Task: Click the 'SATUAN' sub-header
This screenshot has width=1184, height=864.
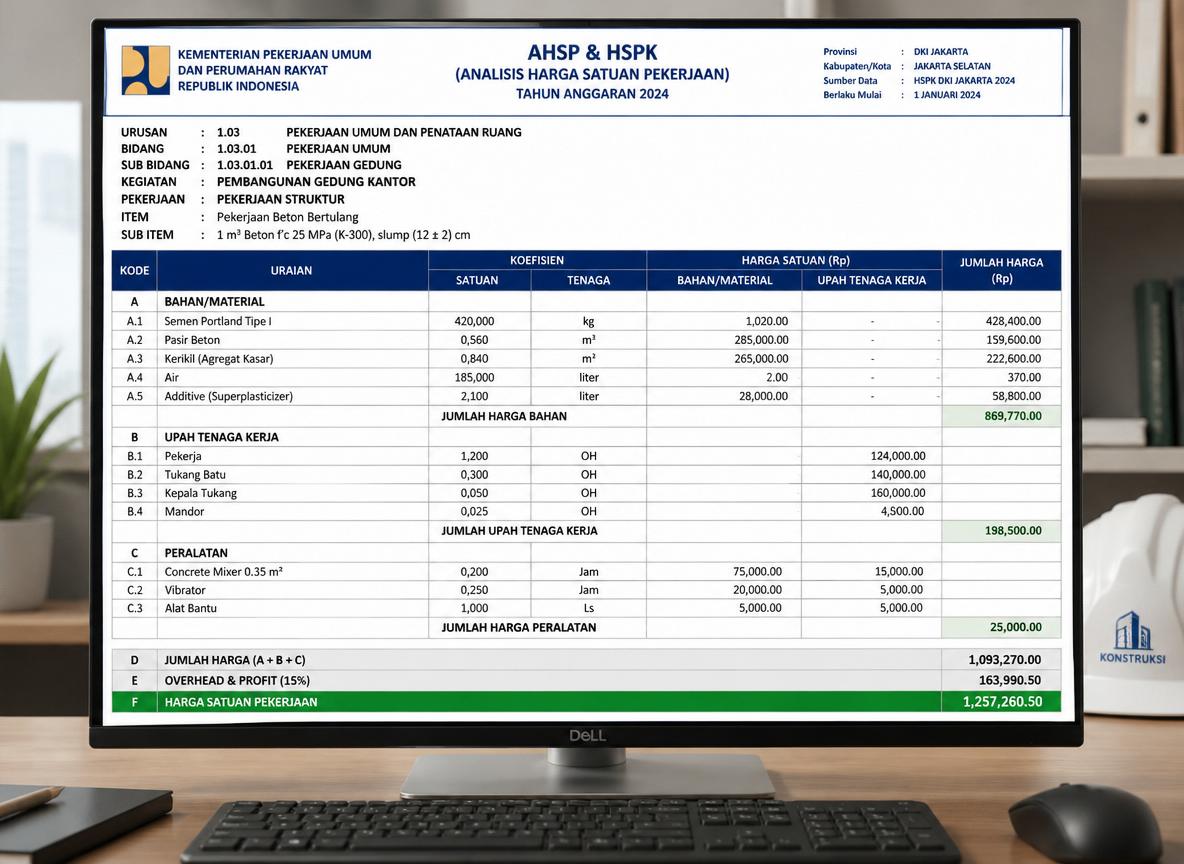Action: coord(477,280)
